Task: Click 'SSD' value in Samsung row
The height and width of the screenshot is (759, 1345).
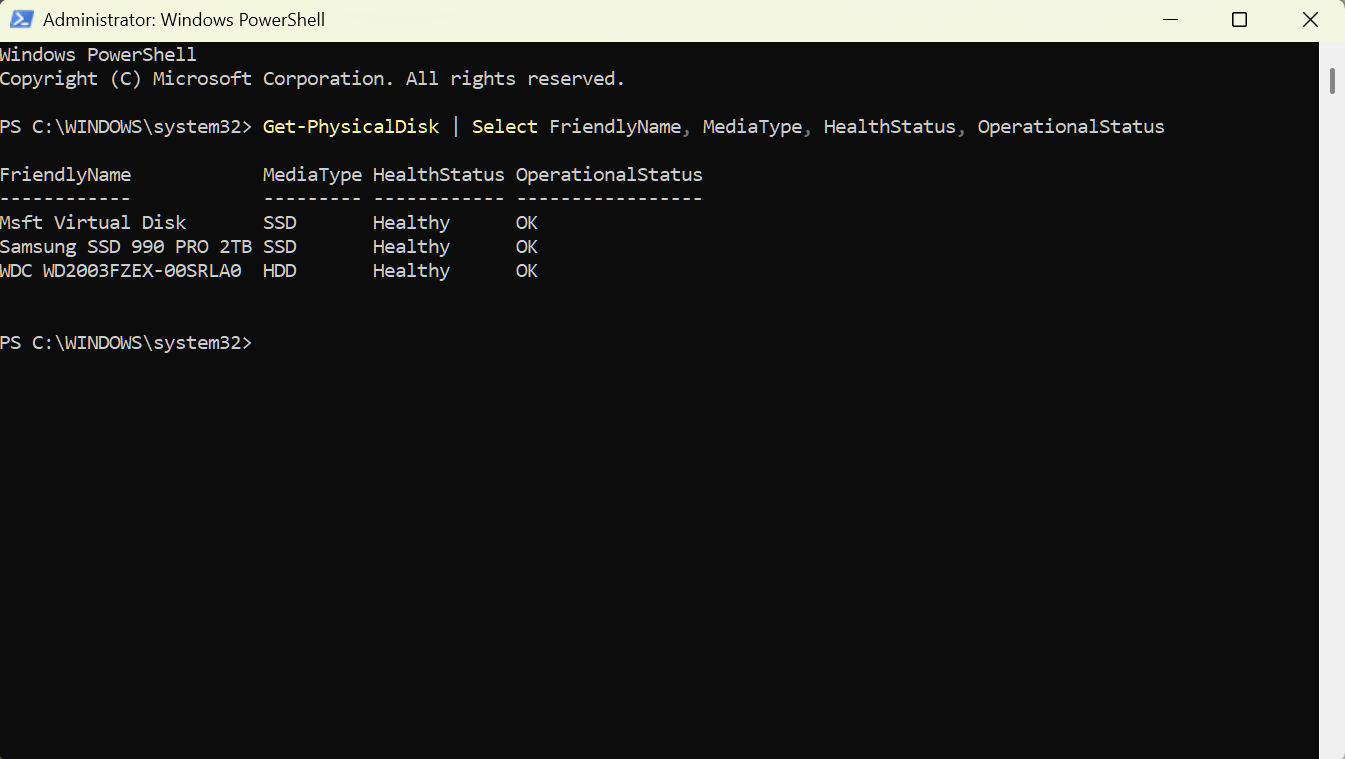Action: pyautogui.click(x=280, y=247)
